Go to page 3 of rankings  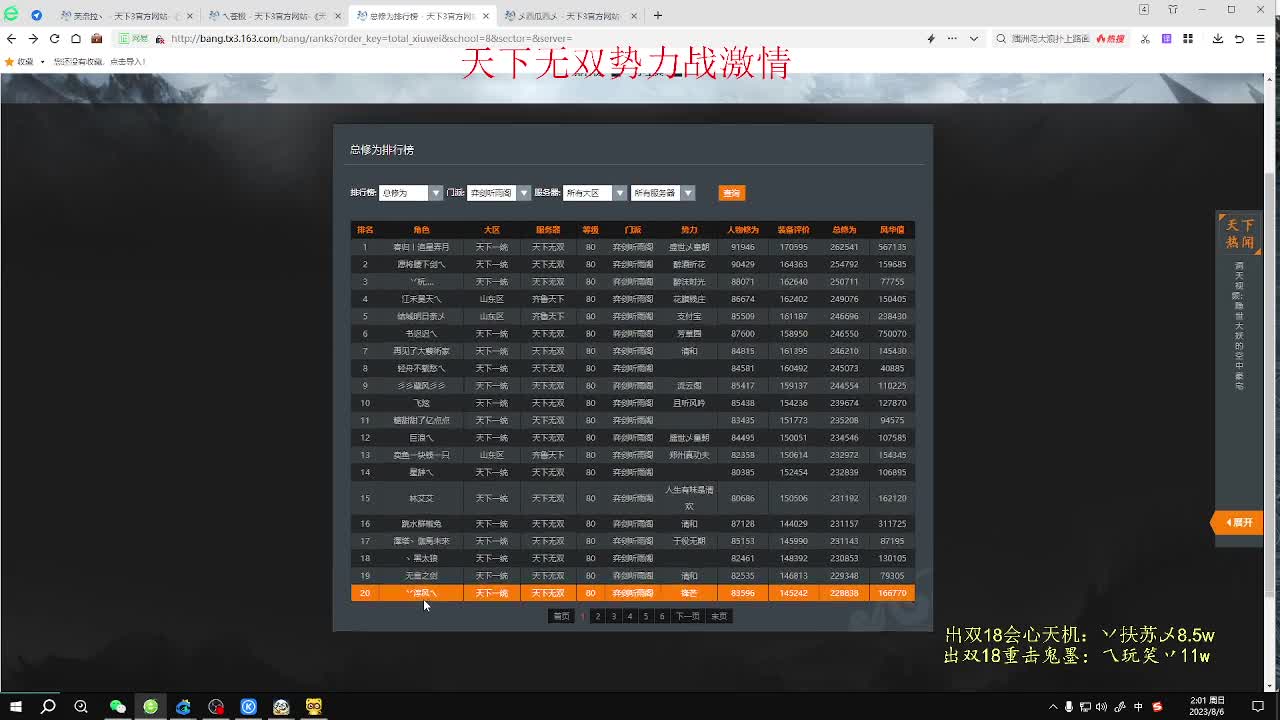[x=614, y=616]
